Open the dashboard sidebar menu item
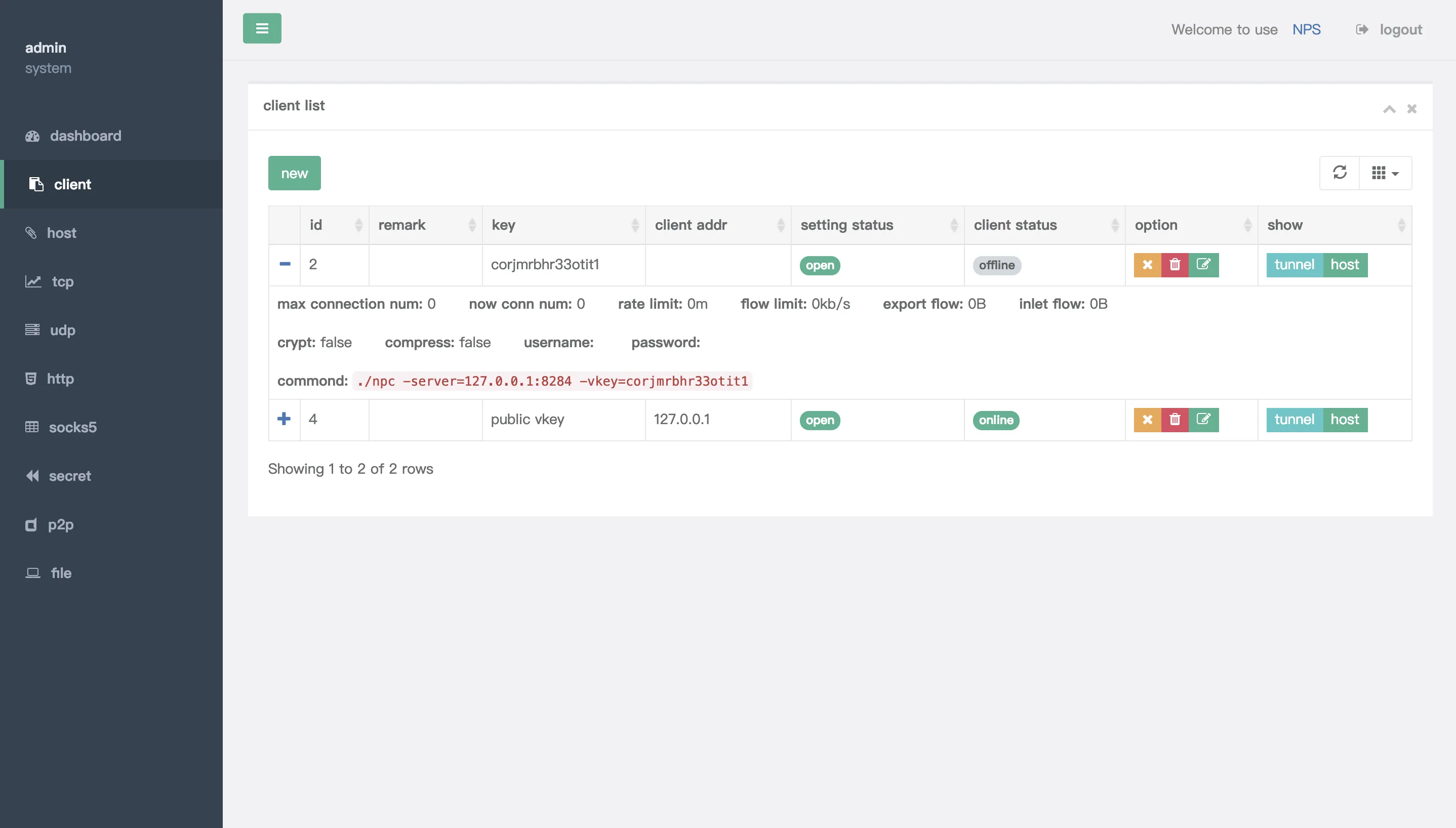The width and height of the screenshot is (1456, 828). point(86,136)
